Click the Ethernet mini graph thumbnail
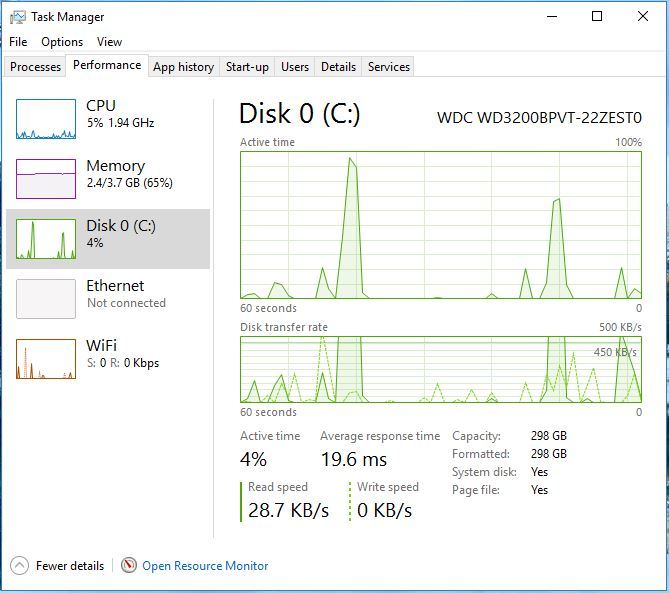 point(46,299)
